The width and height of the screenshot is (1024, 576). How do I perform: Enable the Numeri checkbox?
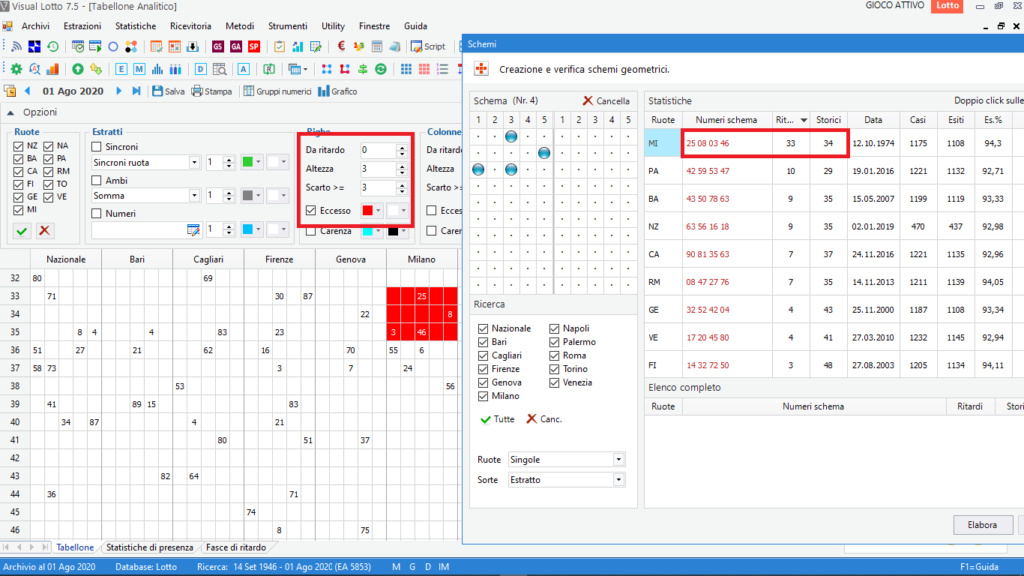click(97, 214)
